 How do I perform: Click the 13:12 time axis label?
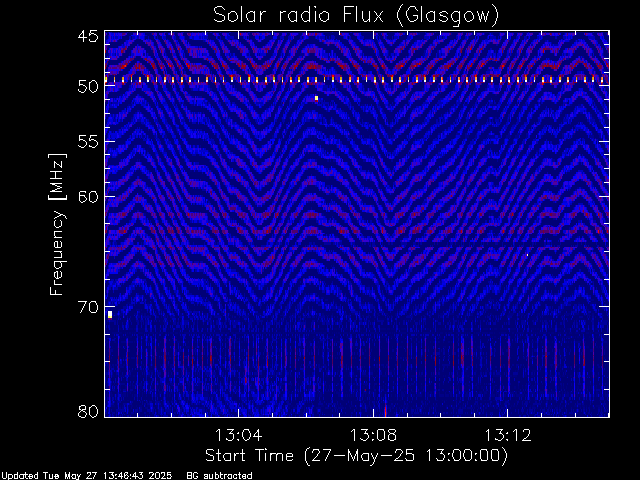[x=508, y=435]
